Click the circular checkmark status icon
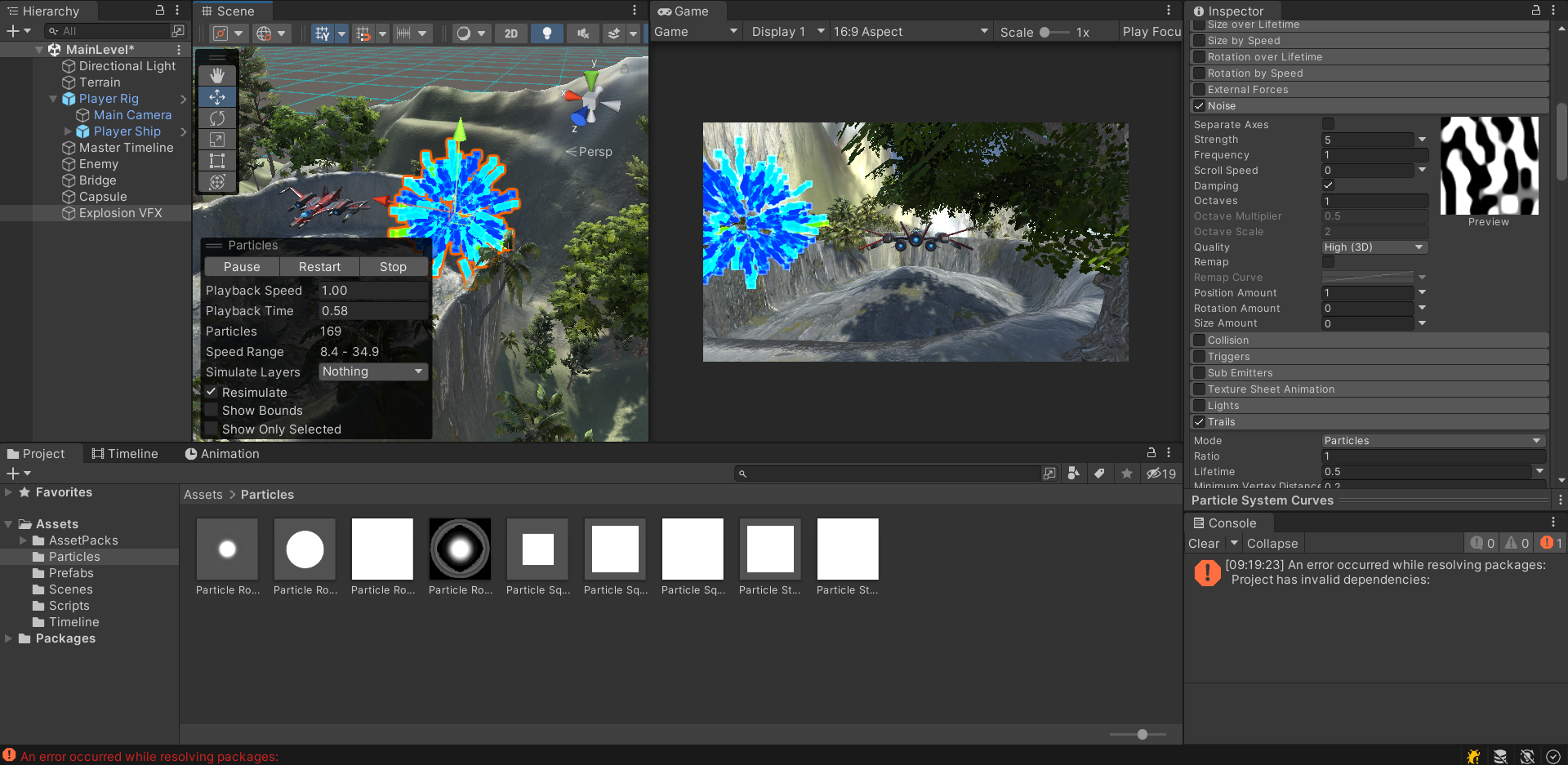 pyautogui.click(x=1553, y=756)
